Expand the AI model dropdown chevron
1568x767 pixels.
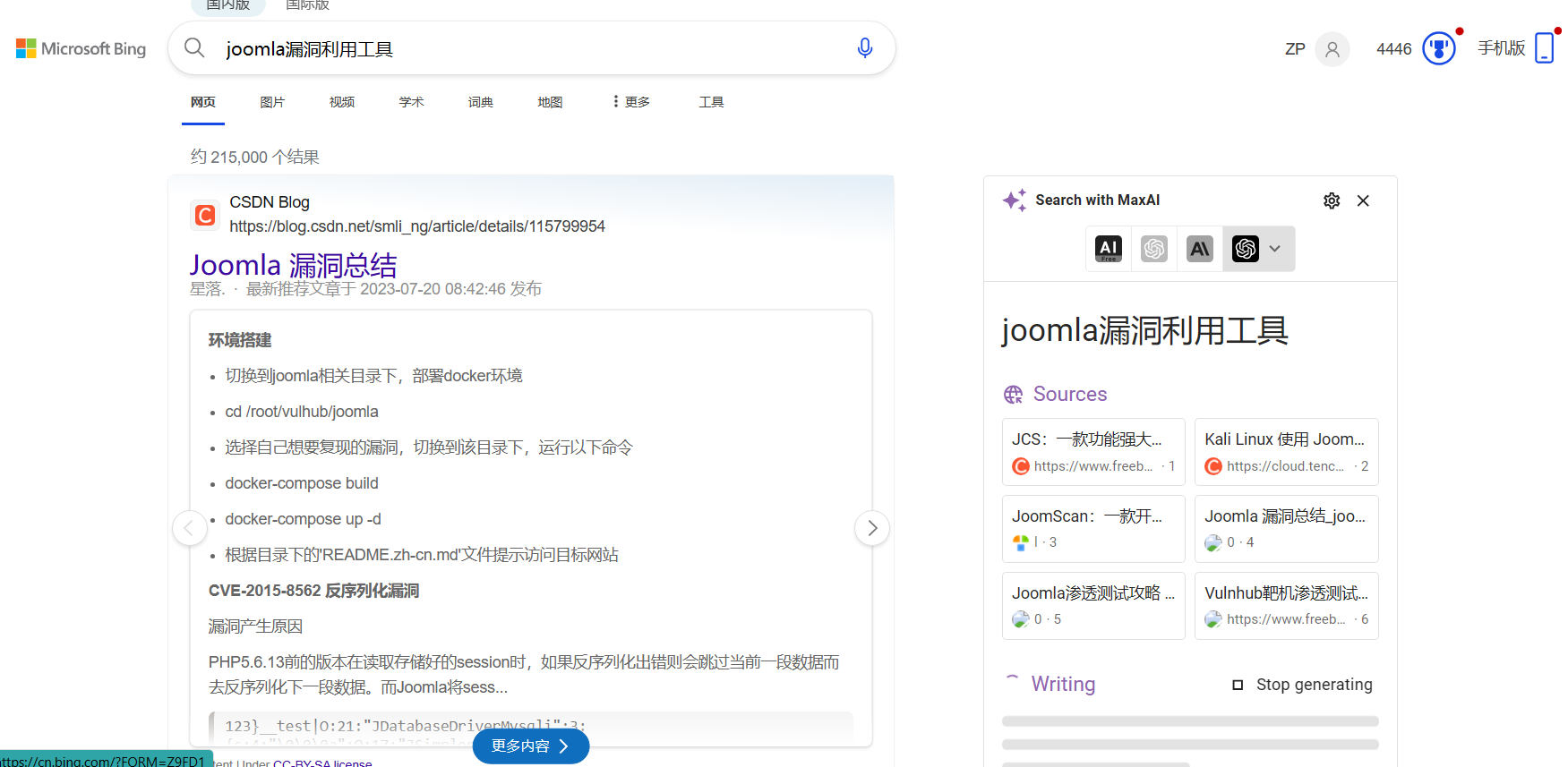tap(1275, 249)
